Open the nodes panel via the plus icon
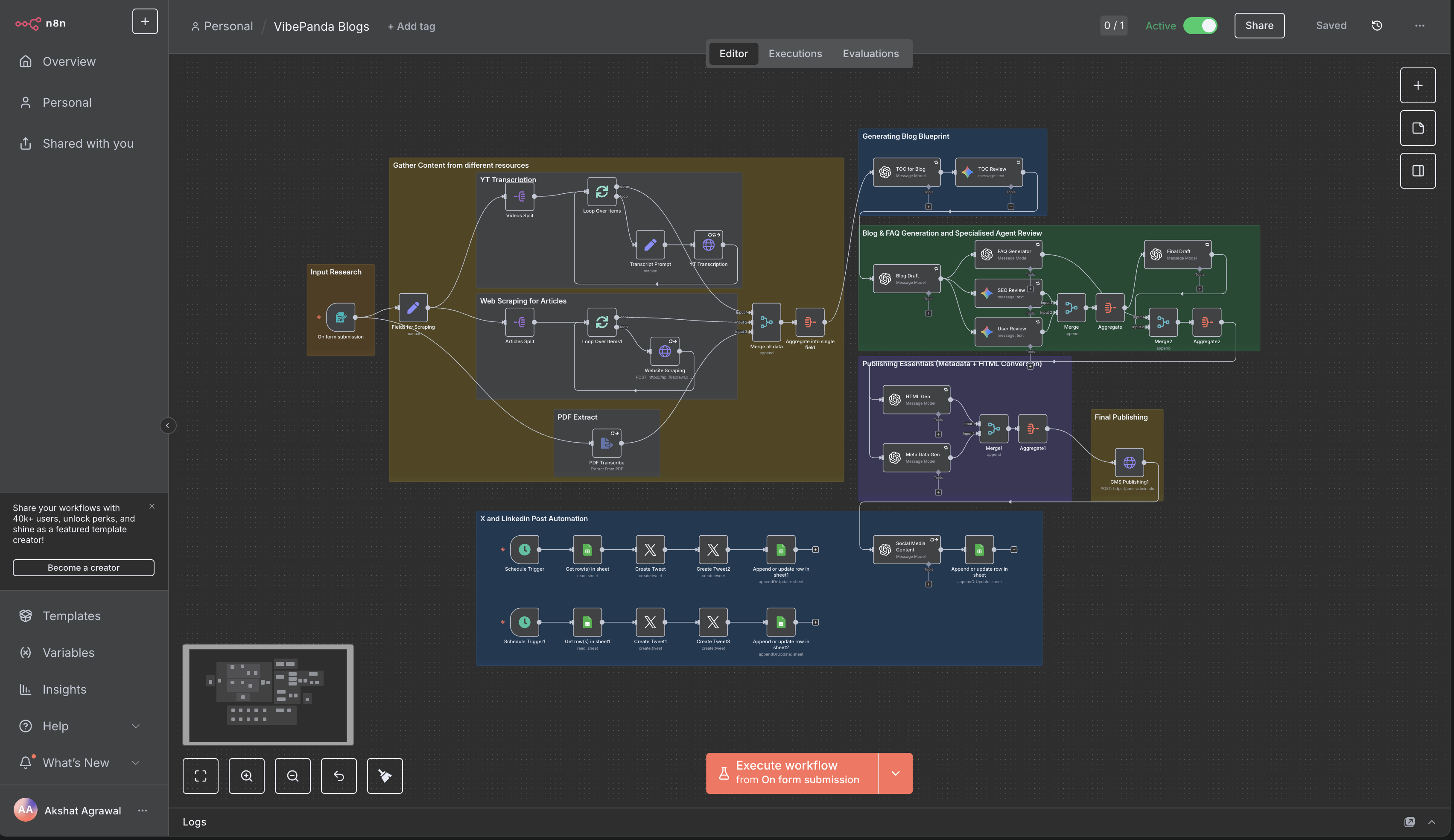Screen dimensions: 1454x840 click(1418, 85)
